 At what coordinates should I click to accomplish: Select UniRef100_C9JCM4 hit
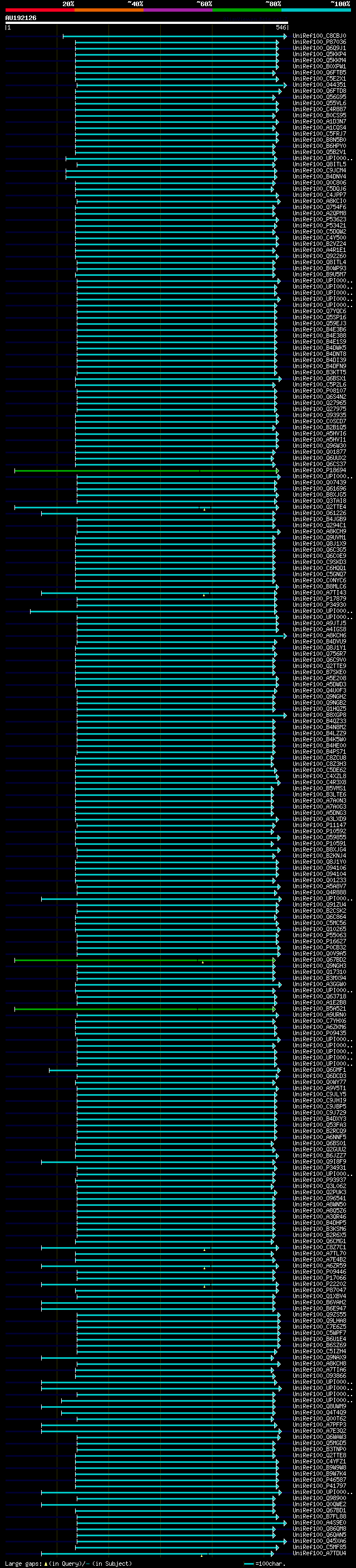click(x=319, y=170)
